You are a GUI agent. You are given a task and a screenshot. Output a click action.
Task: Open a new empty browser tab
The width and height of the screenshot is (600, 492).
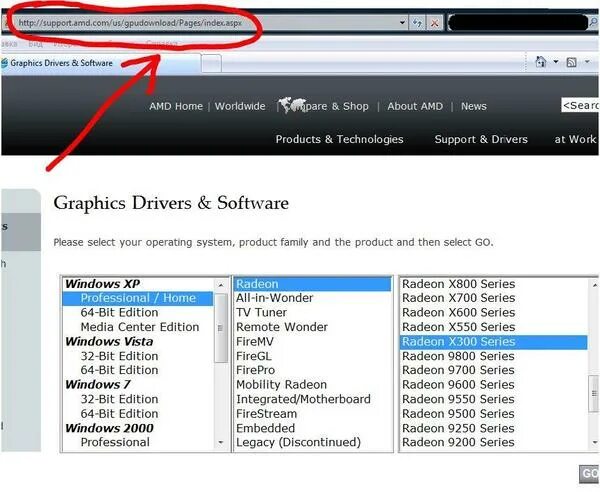click(211, 64)
